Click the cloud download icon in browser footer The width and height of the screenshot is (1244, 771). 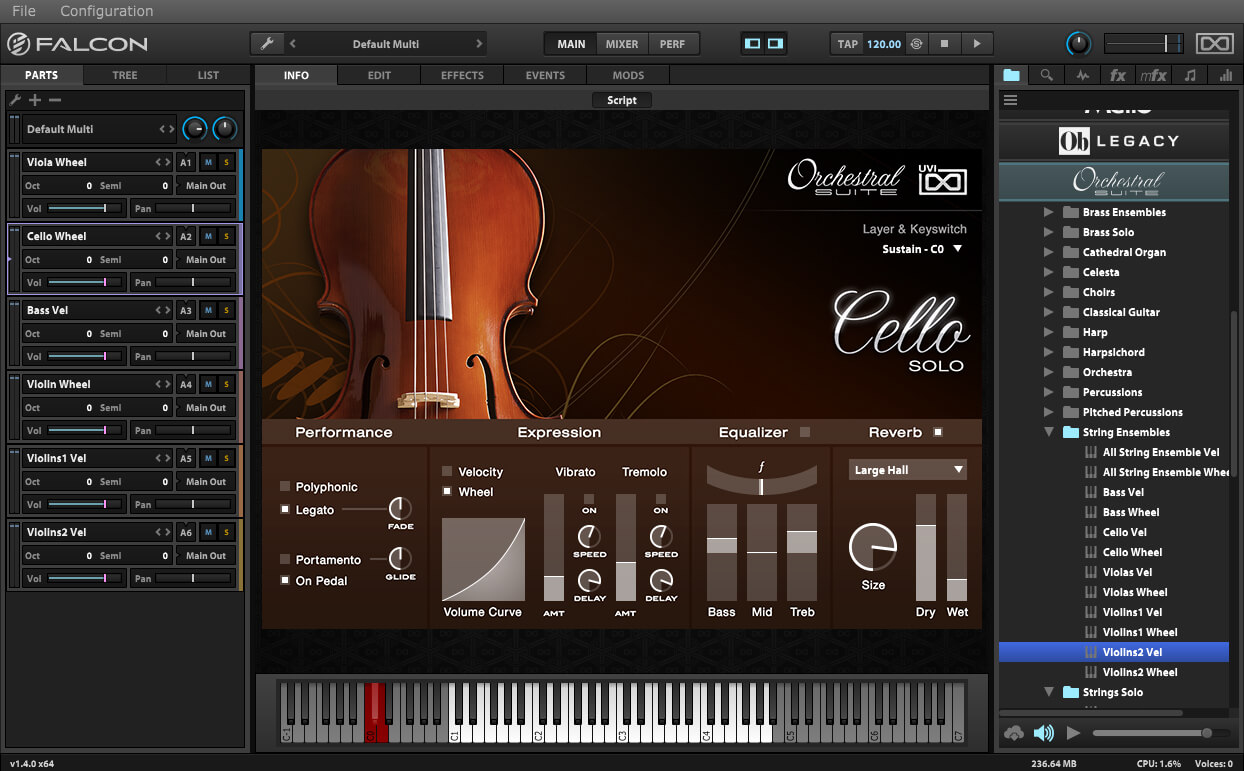pos(1014,733)
